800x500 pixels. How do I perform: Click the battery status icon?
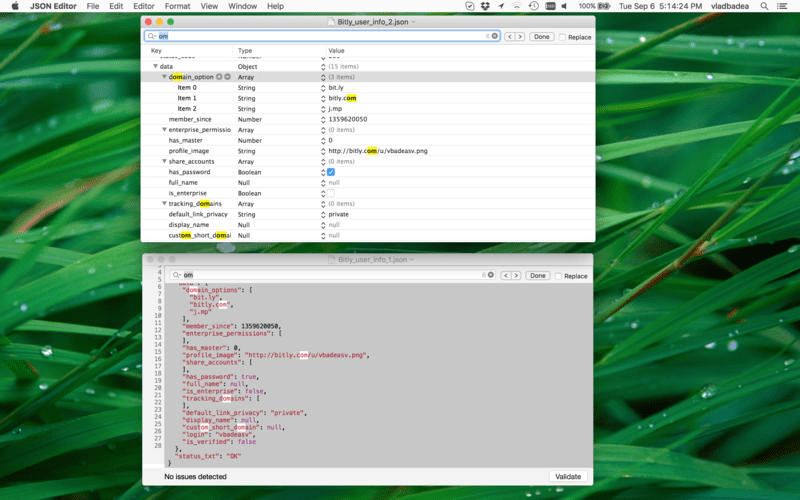604,6
